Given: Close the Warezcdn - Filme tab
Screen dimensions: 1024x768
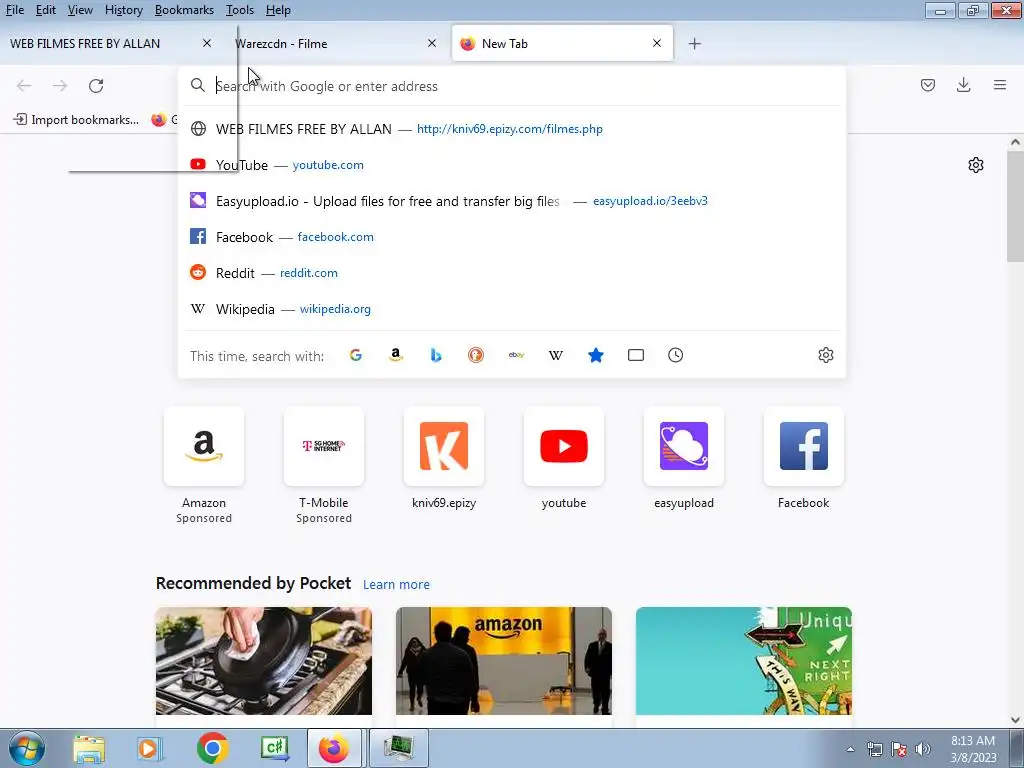Looking at the screenshot, I should 432,43.
